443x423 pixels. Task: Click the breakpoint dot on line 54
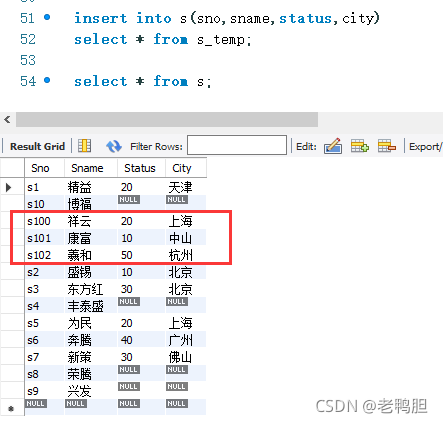click(x=47, y=80)
